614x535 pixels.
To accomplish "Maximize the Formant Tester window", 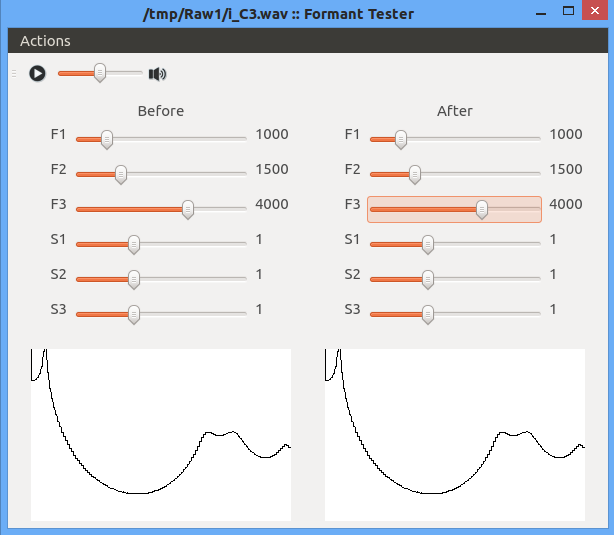I will click(x=568, y=11).
